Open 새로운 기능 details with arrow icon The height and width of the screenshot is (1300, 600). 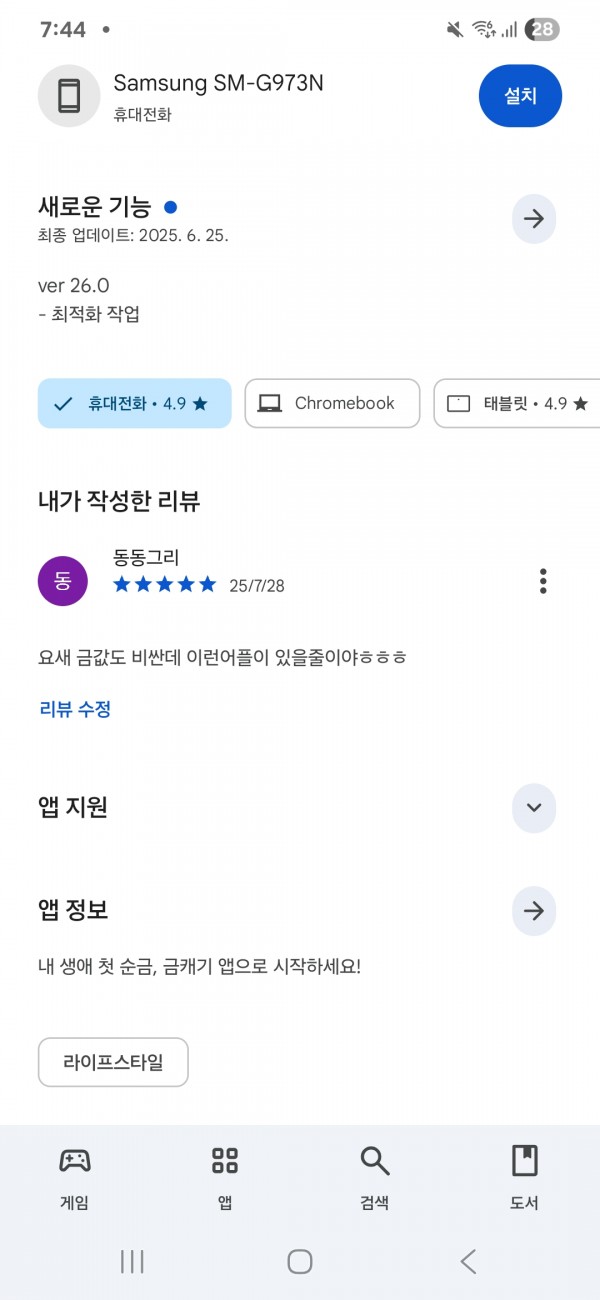tap(534, 219)
